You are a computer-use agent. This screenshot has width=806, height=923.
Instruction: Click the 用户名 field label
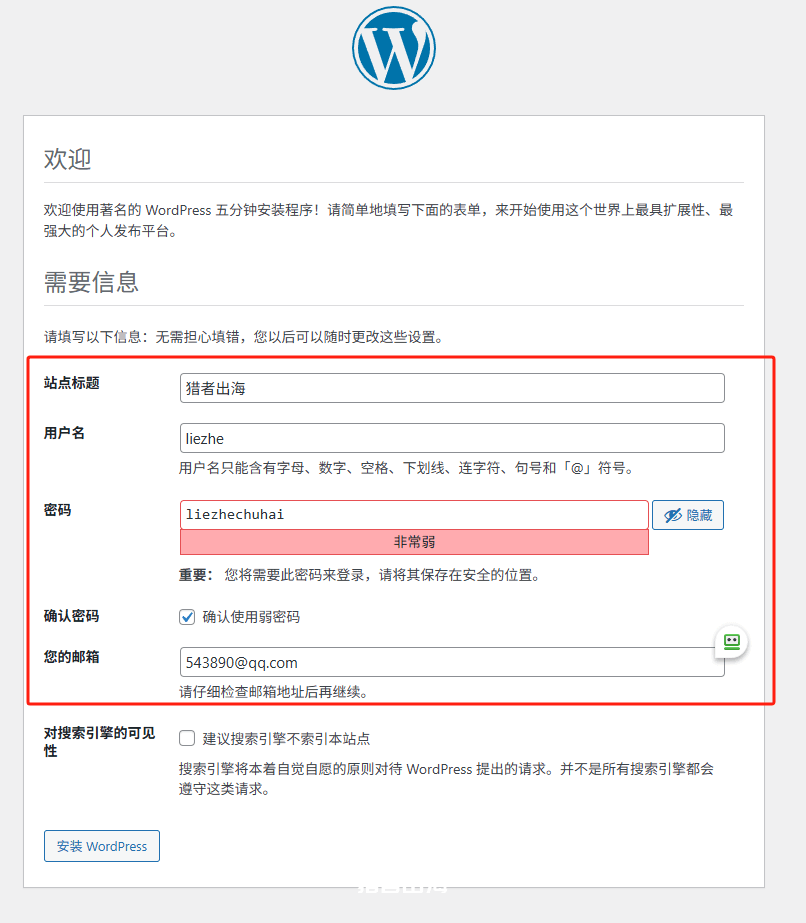tap(65, 433)
